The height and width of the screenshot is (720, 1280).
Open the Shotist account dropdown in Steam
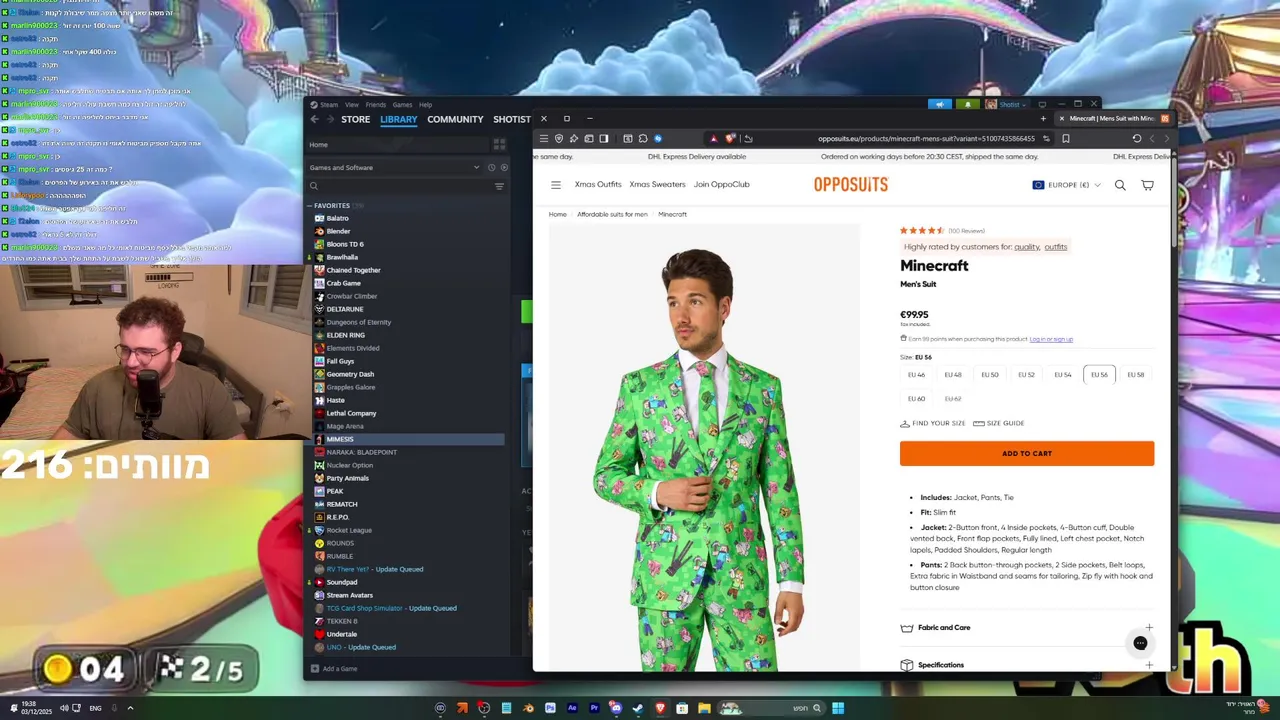(1005, 104)
